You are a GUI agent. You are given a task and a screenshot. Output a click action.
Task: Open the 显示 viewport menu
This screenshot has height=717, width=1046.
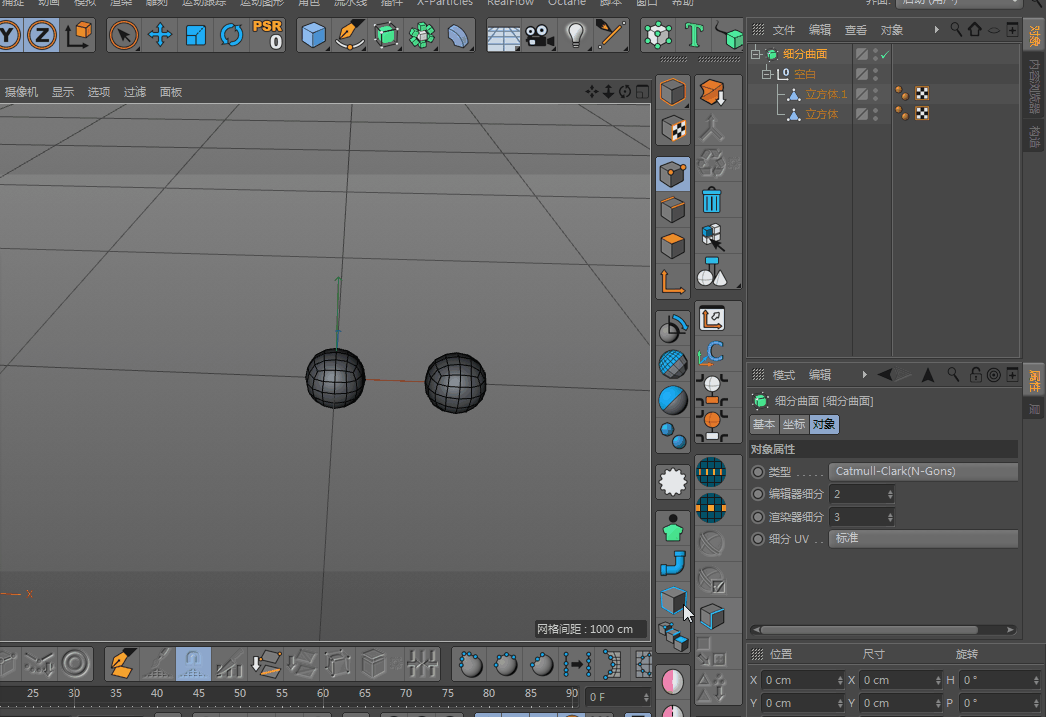point(63,92)
